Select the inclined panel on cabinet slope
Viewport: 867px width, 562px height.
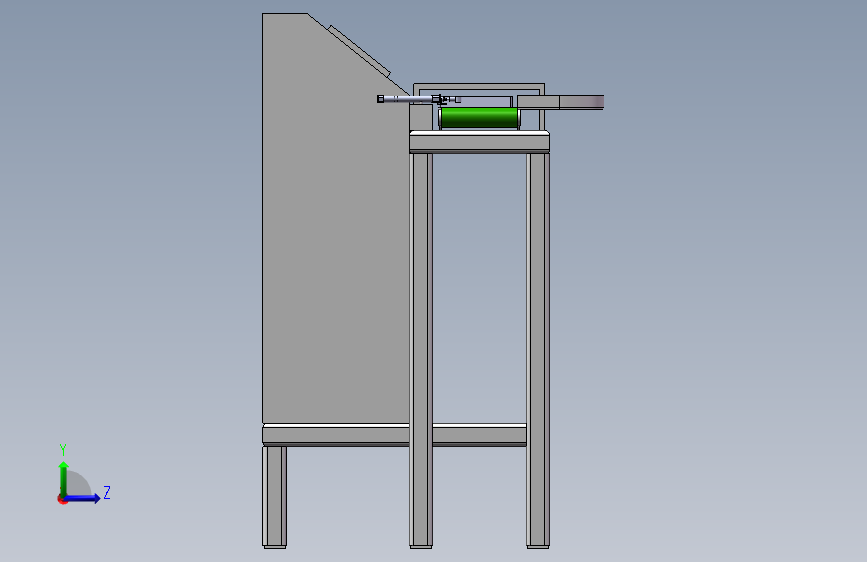tap(360, 51)
